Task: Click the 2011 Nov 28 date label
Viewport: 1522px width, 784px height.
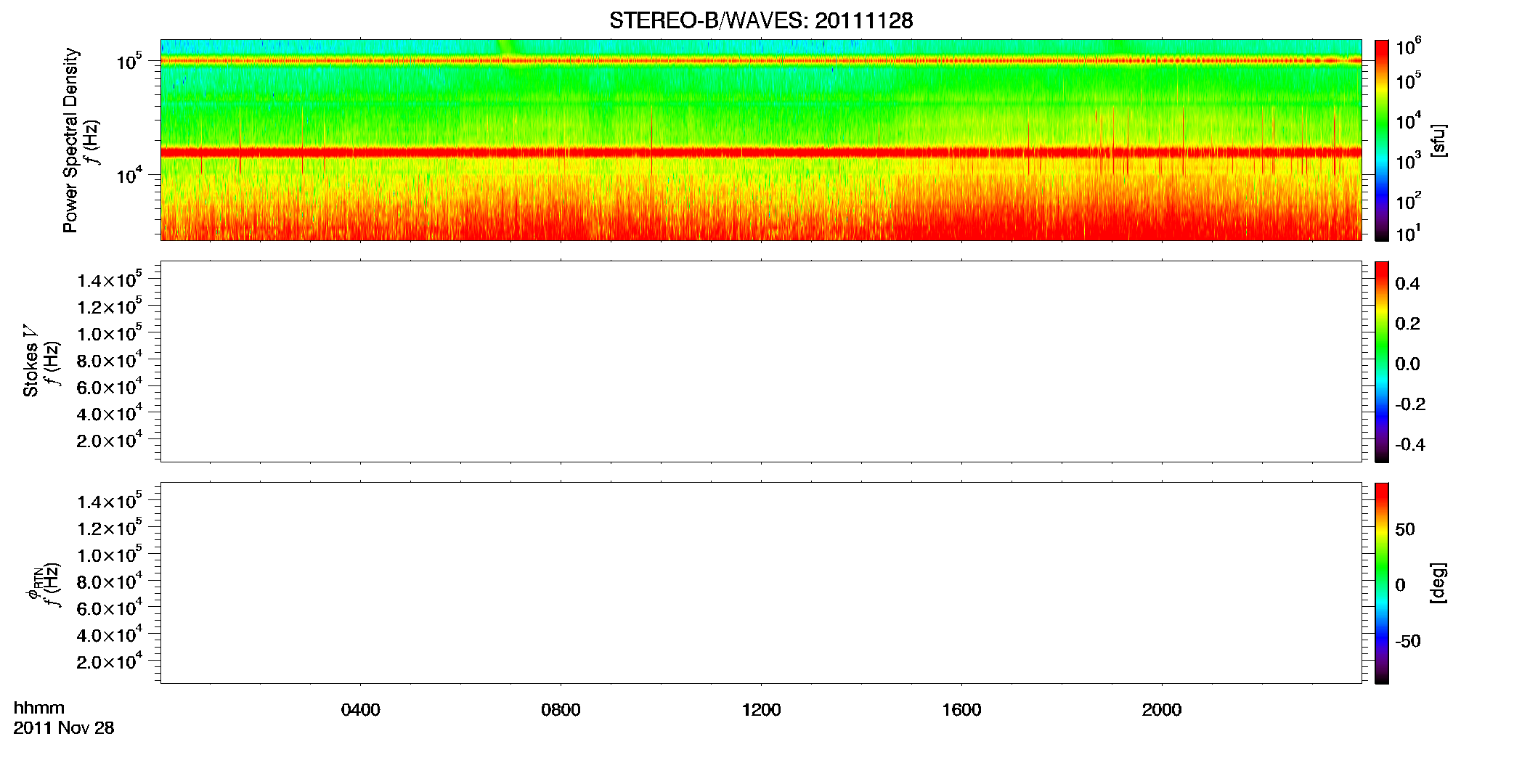Action: pyautogui.click(x=64, y=728)
